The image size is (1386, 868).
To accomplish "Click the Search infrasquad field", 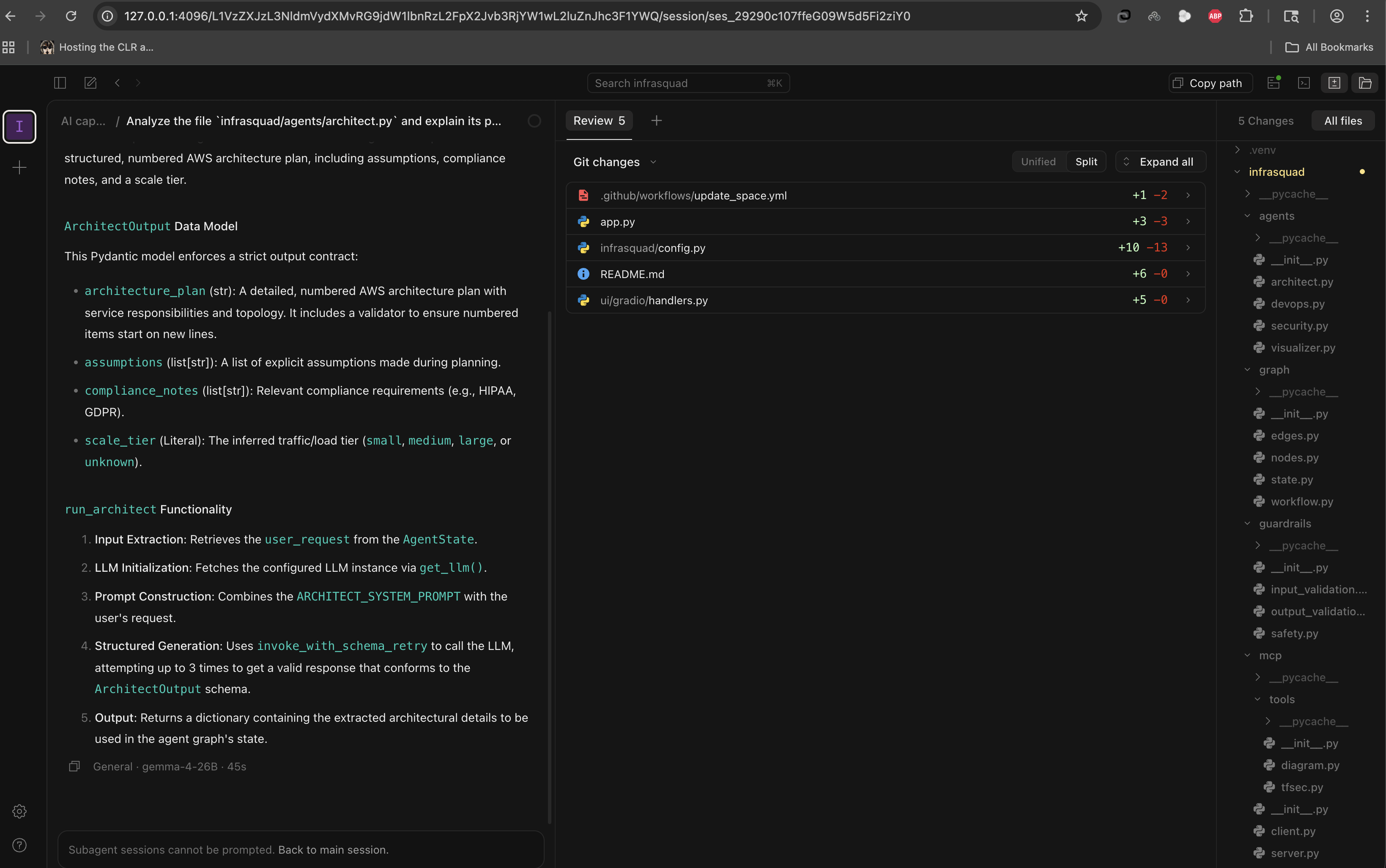I will tap(688, 83).
